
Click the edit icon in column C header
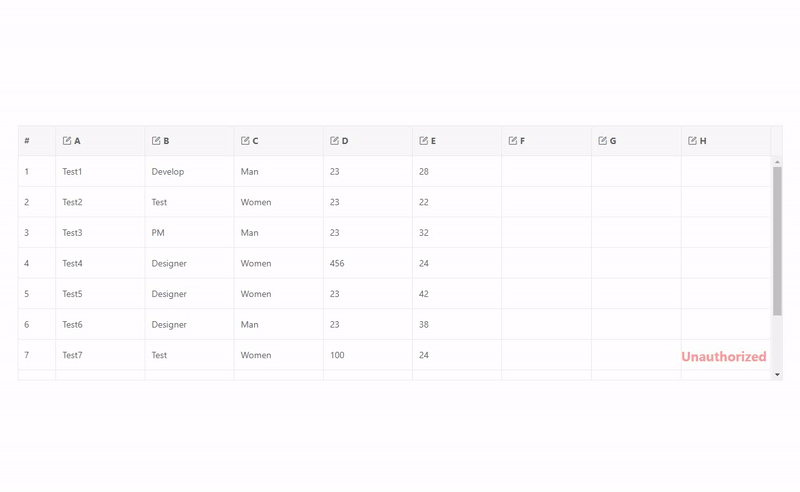245,141
